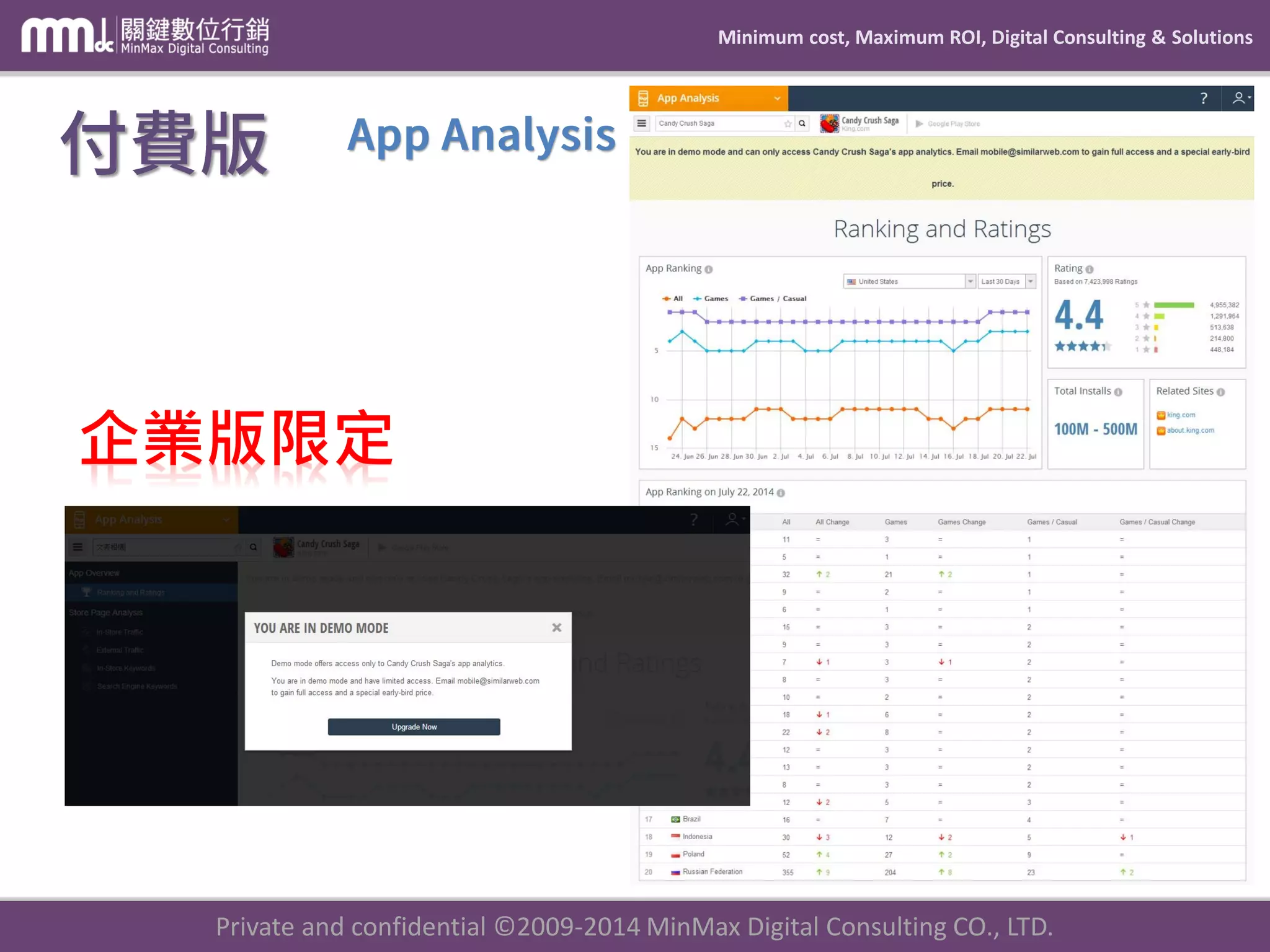
Task: Sort table by the All column header
Action: (786, 522)
